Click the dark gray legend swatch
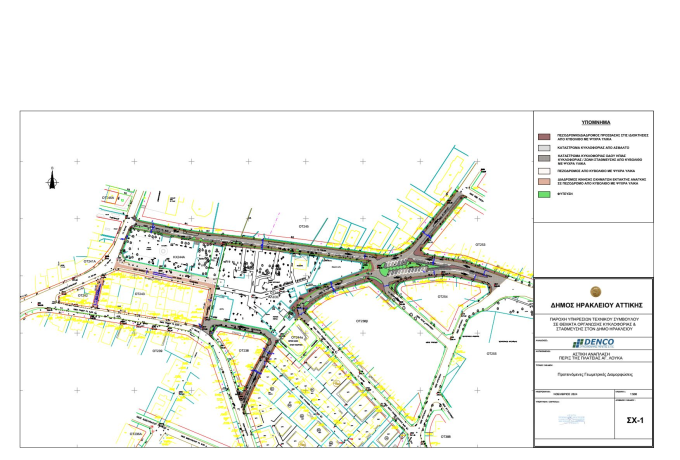This screenshot has width=680, height=460. pyautogui.click(x=545, y=158)
